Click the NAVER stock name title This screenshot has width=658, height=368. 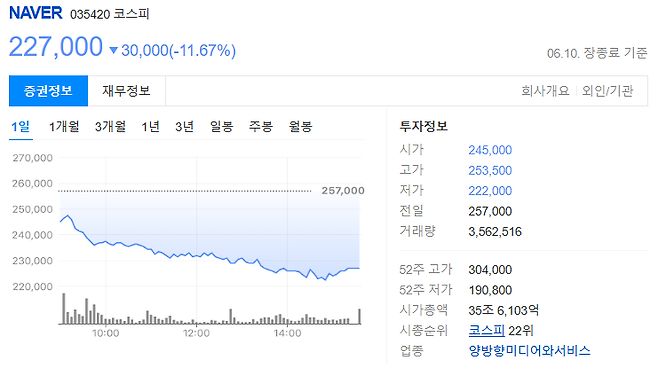coord(36,13)
